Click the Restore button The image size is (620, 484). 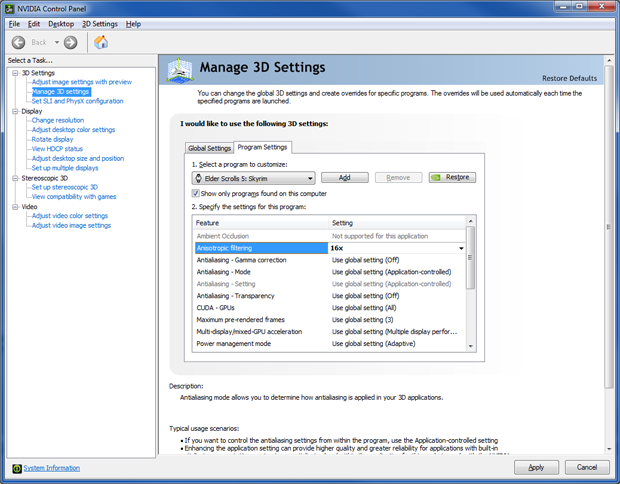click(x=452, y=178)
